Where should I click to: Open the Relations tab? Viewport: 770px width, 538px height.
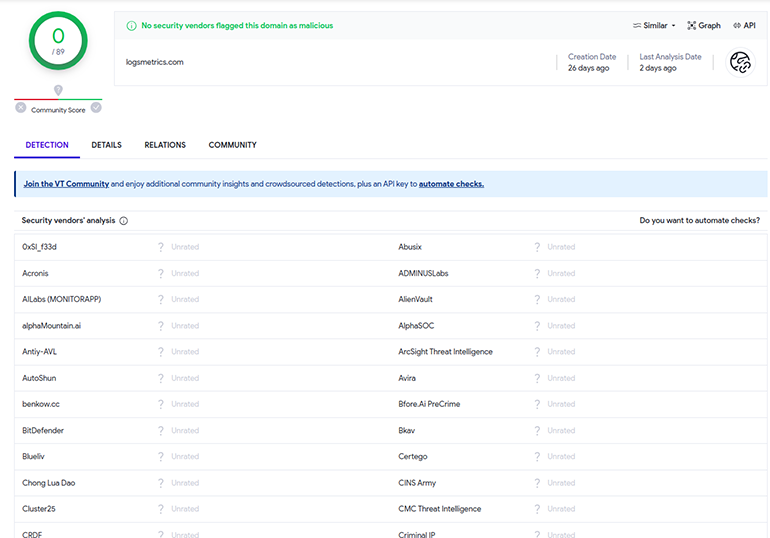(x=165, y=145)
